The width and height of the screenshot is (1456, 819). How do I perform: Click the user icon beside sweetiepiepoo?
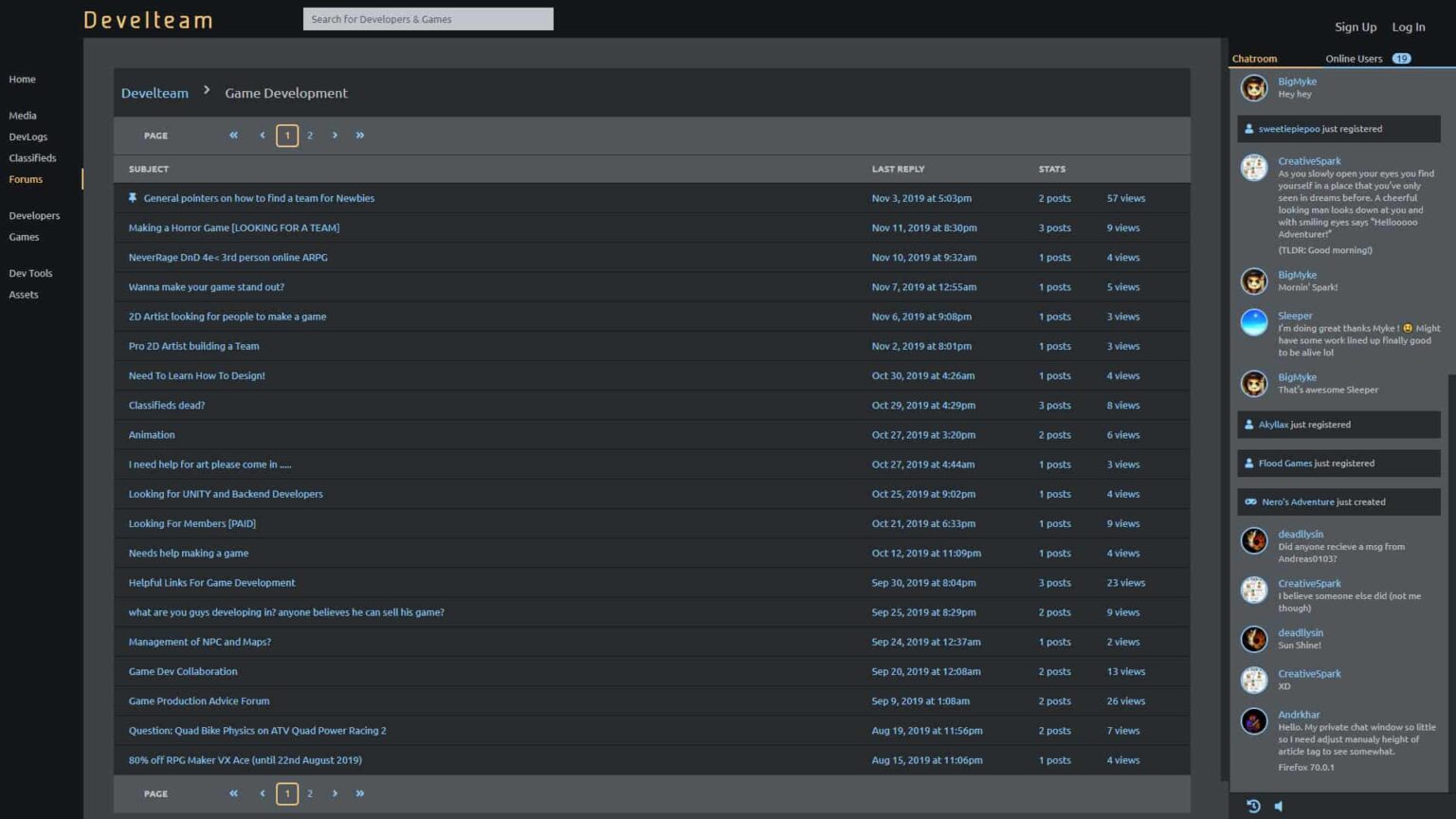coord(1247,128)
